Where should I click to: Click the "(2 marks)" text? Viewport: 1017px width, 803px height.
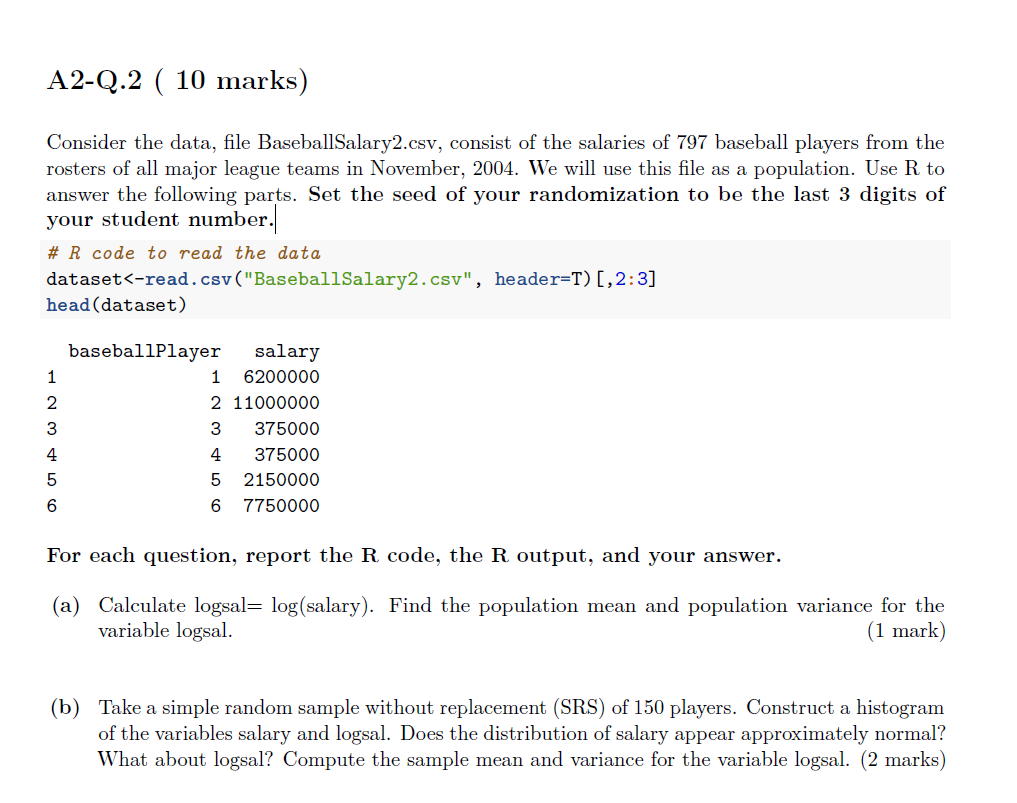(903, 759)
